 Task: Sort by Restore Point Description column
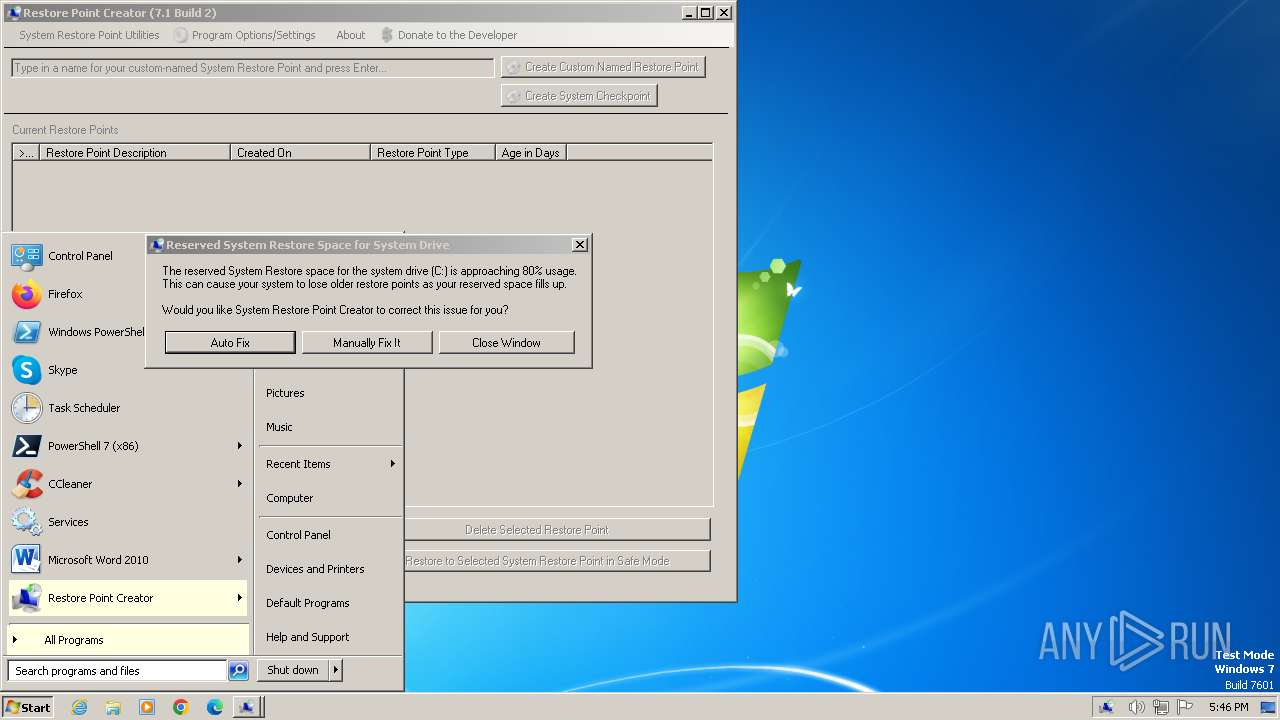[x=134, y=153]
